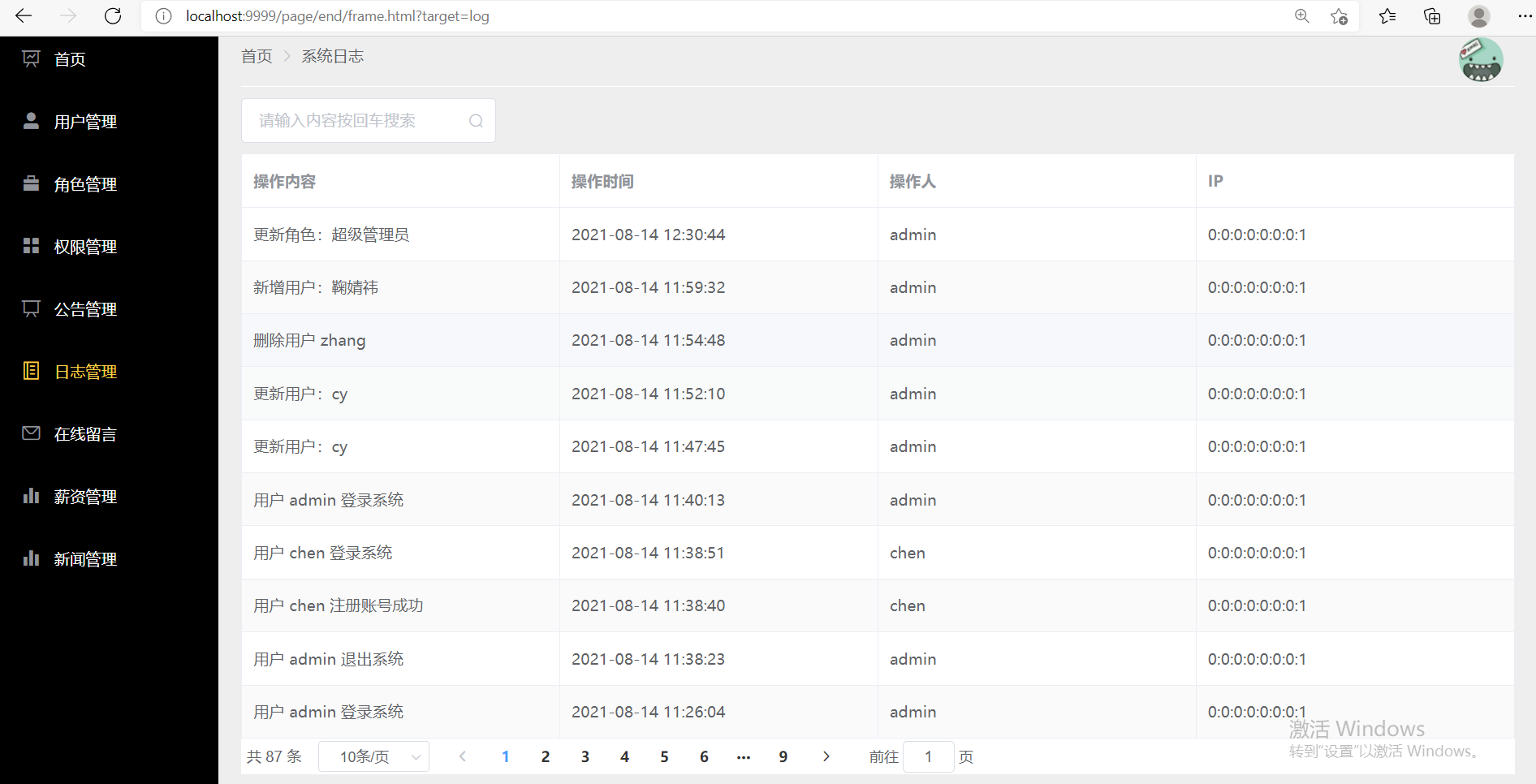Screen dimensions: 1536x784
Task: Click the pagination ellipsis to jump pages
Action: [744, 756]
